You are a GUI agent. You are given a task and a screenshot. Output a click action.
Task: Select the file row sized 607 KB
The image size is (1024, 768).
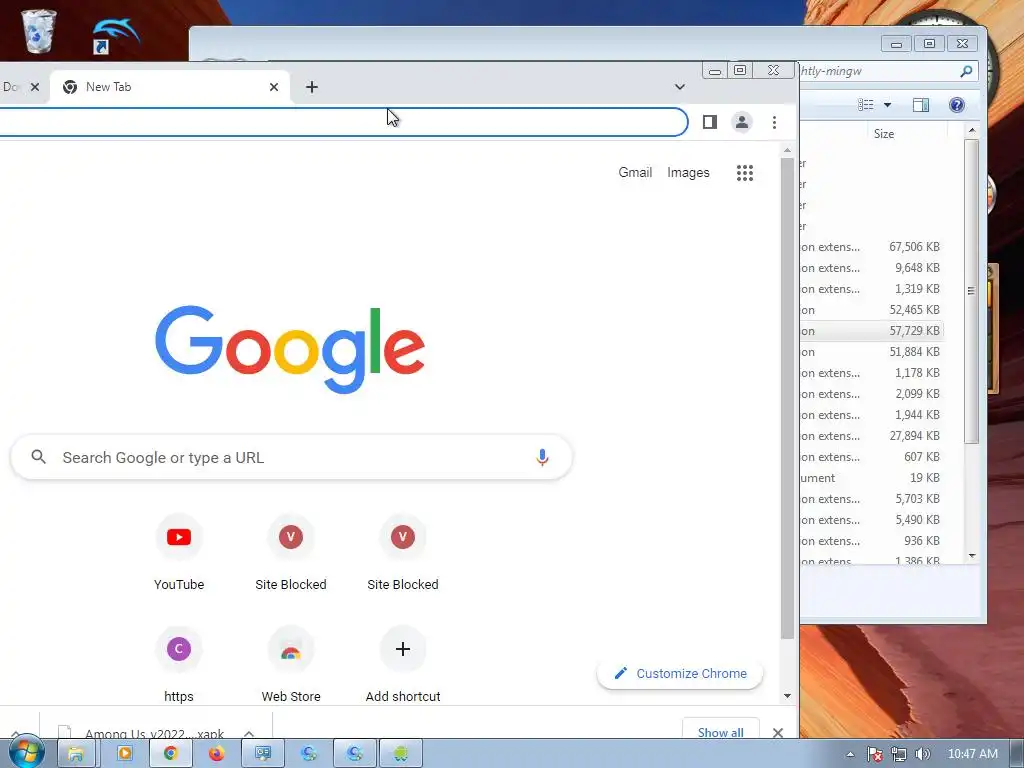(x=872, y=456)
